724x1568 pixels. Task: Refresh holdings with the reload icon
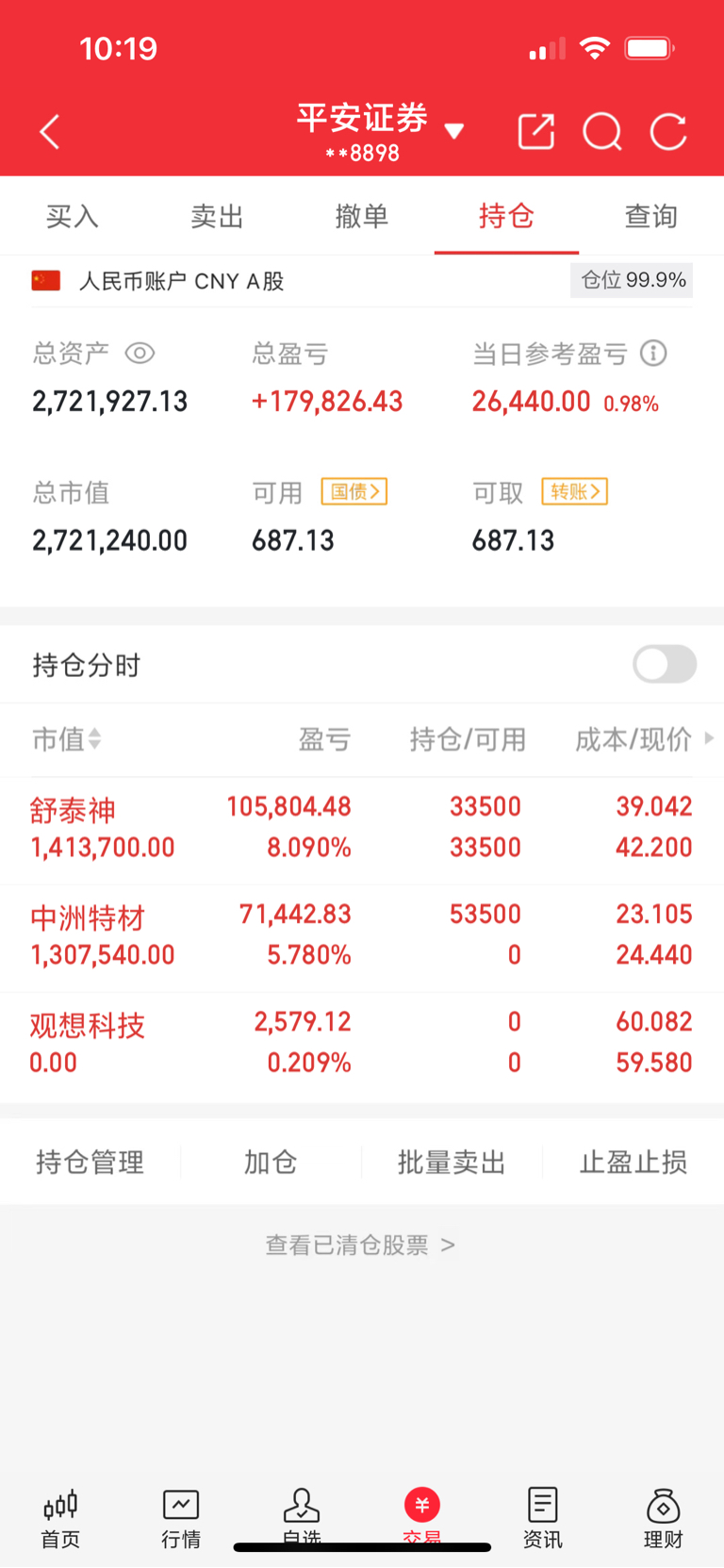point(668,132)
